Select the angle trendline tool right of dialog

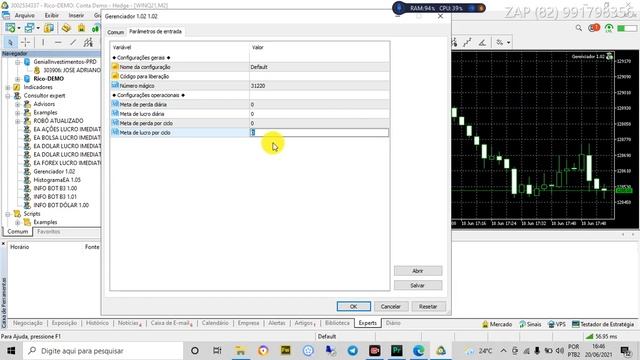click(482, 42)
